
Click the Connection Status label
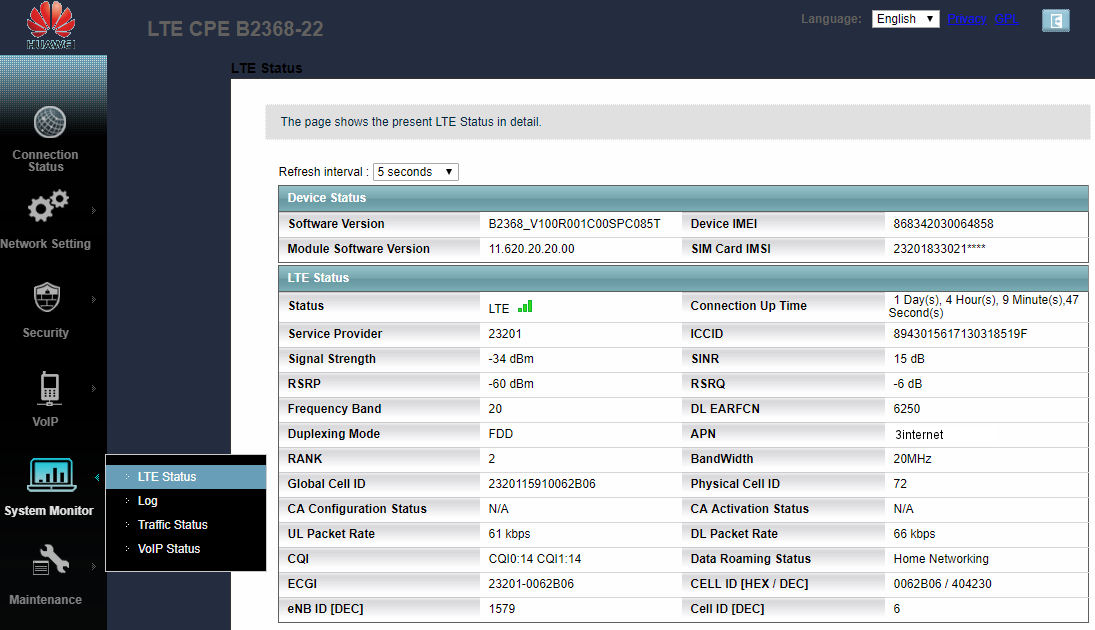[45, 161]
